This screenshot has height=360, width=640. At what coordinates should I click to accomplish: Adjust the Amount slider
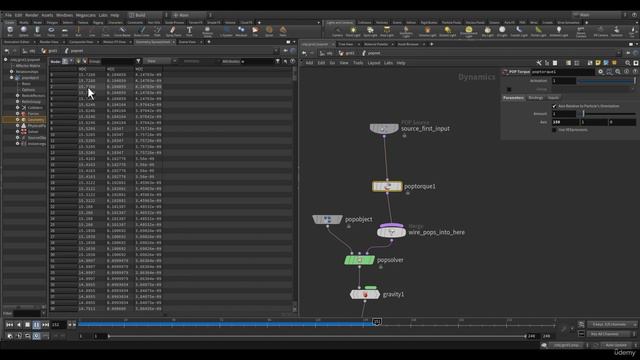pos(606,114)
